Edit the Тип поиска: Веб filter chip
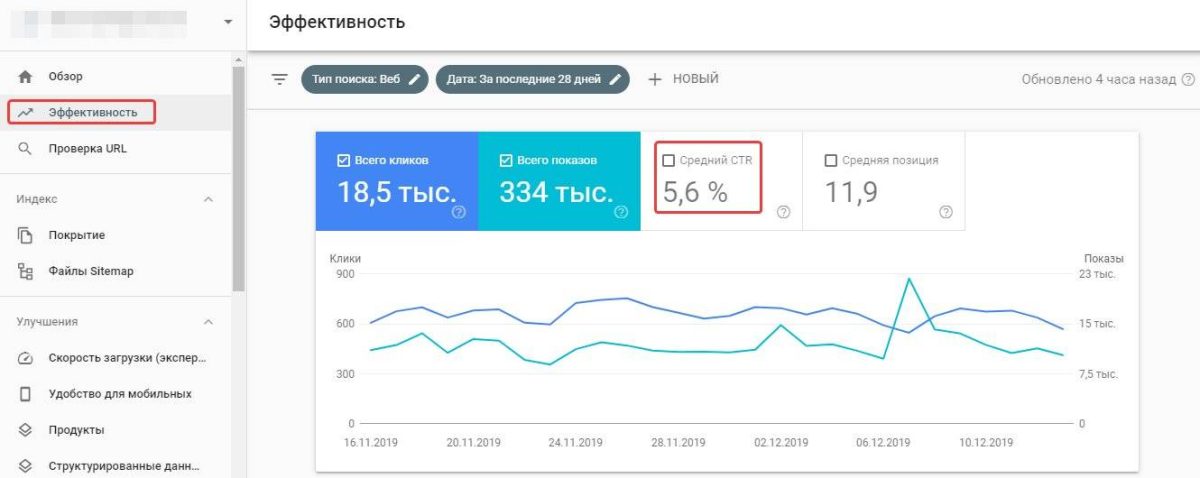1200x478 pixels. 364,79
